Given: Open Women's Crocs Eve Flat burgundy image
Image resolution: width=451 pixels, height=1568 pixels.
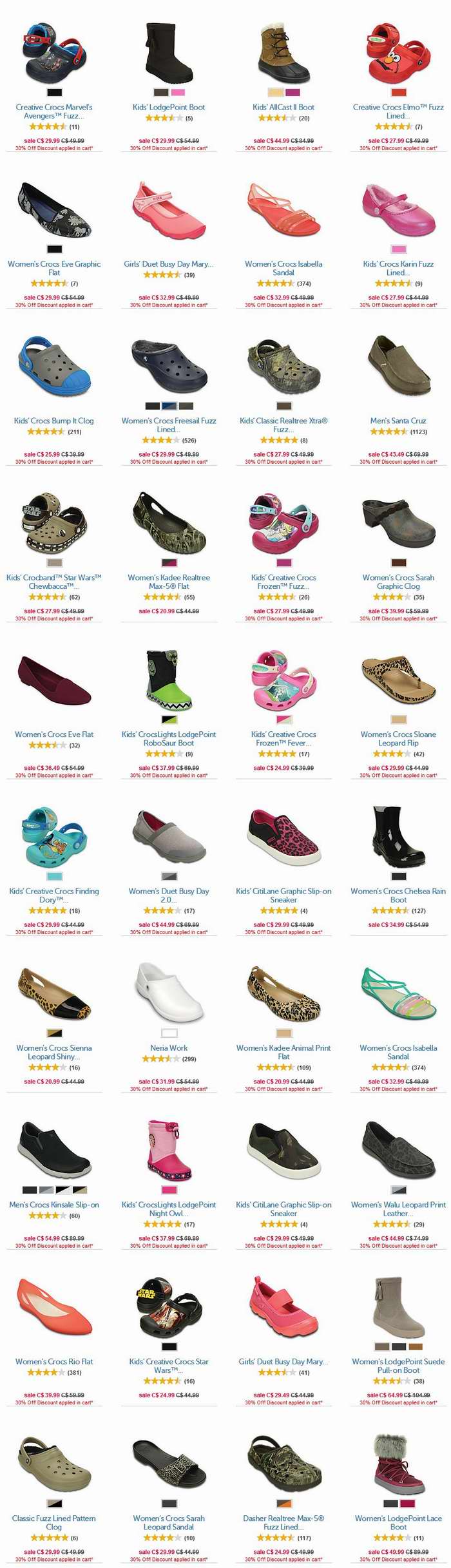Looking at the screenshot, I should (x=54, y=681).
